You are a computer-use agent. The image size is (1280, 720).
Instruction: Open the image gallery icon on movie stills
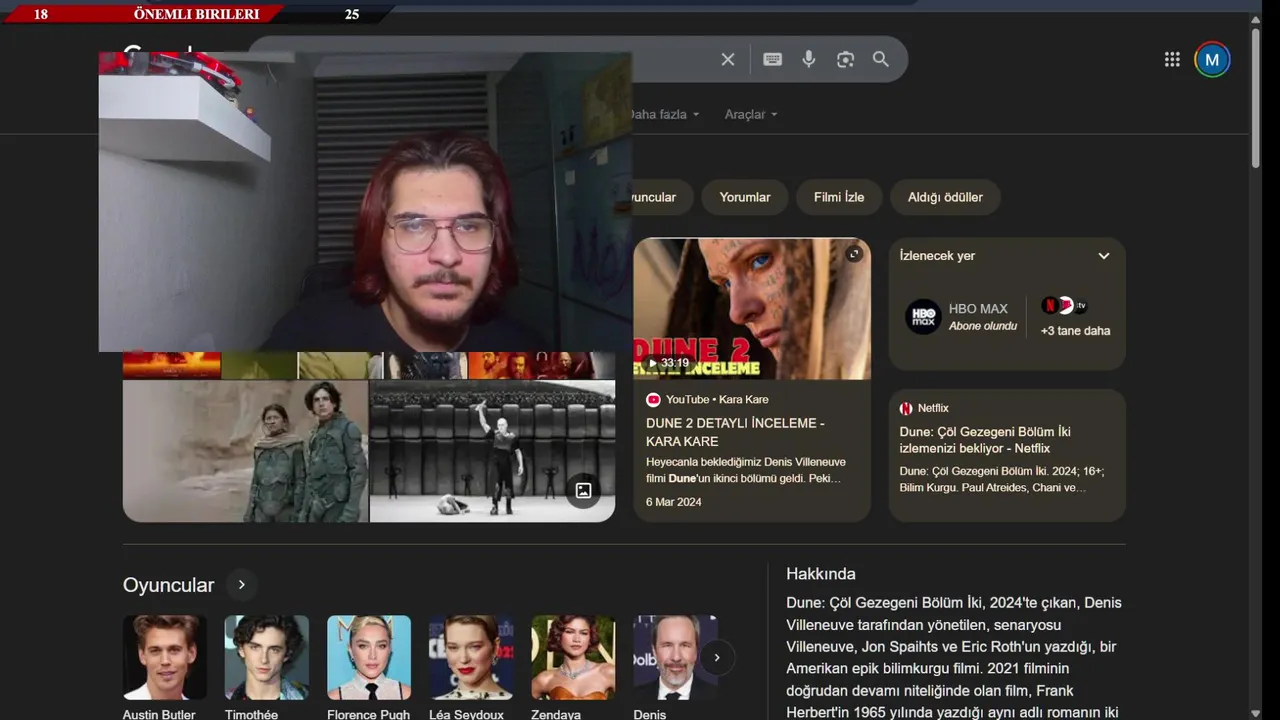click(x=583, y=490)
